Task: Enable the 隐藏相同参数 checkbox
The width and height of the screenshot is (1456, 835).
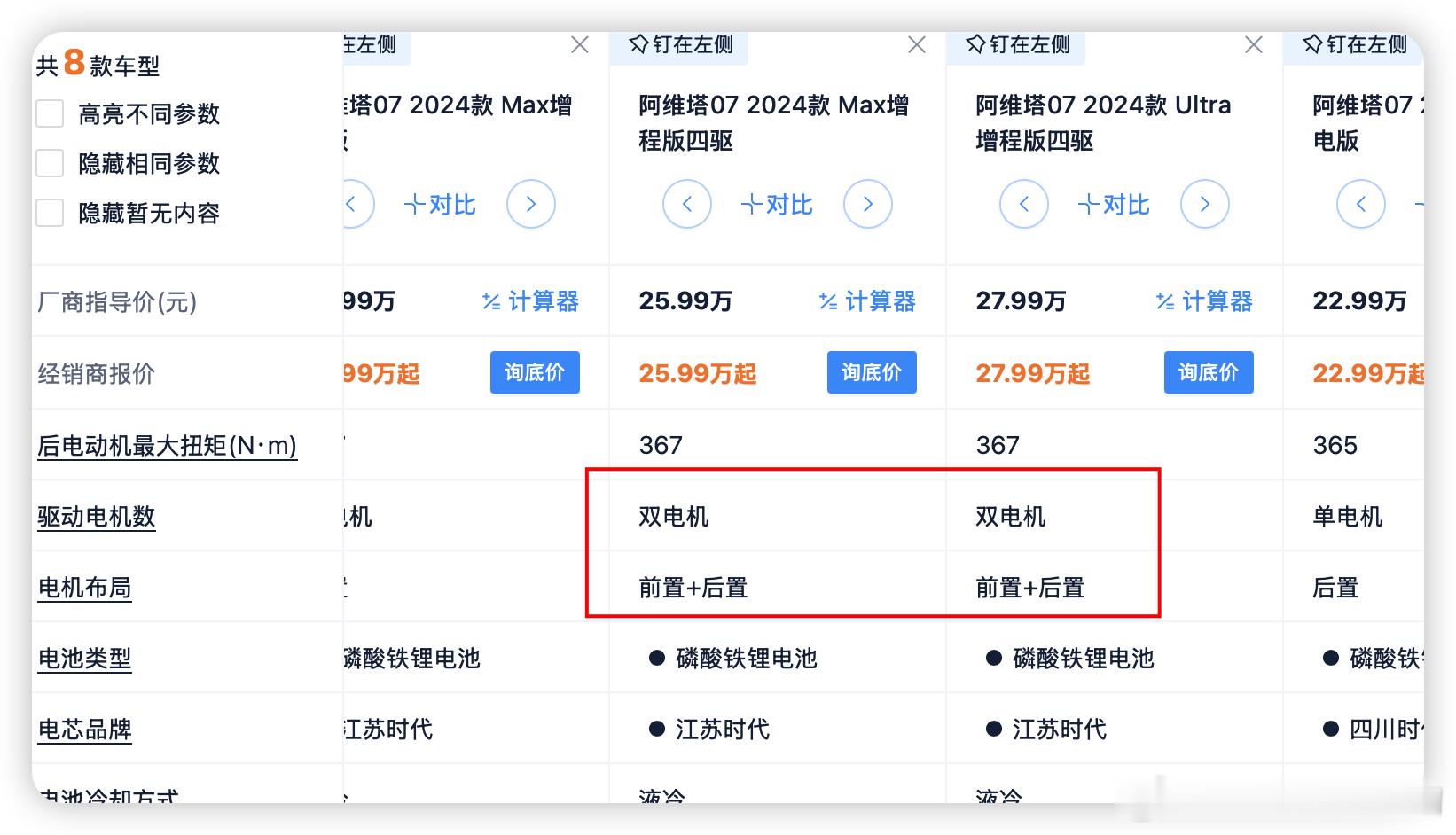Action: point(50,164)
